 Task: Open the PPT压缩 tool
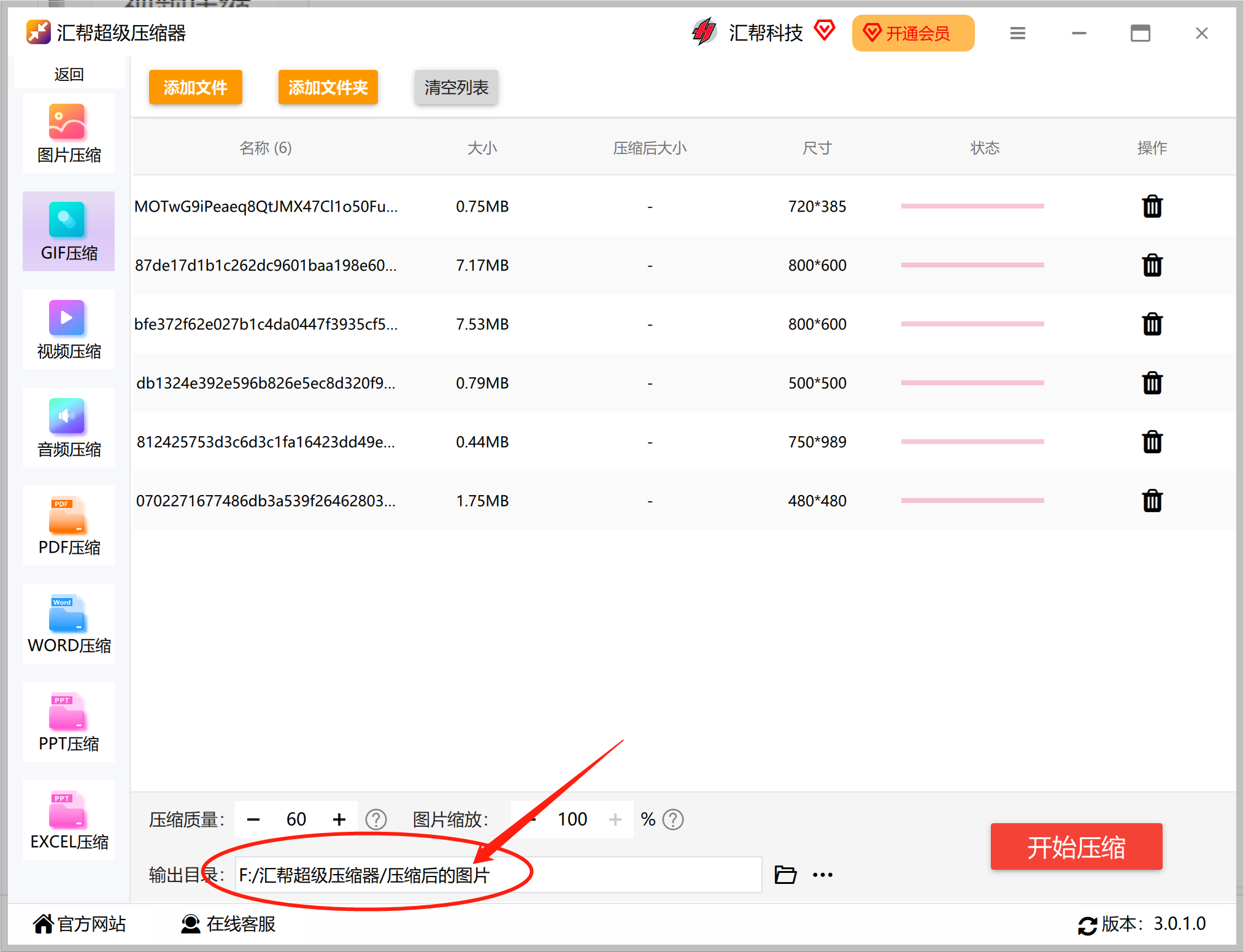[69, 722]
